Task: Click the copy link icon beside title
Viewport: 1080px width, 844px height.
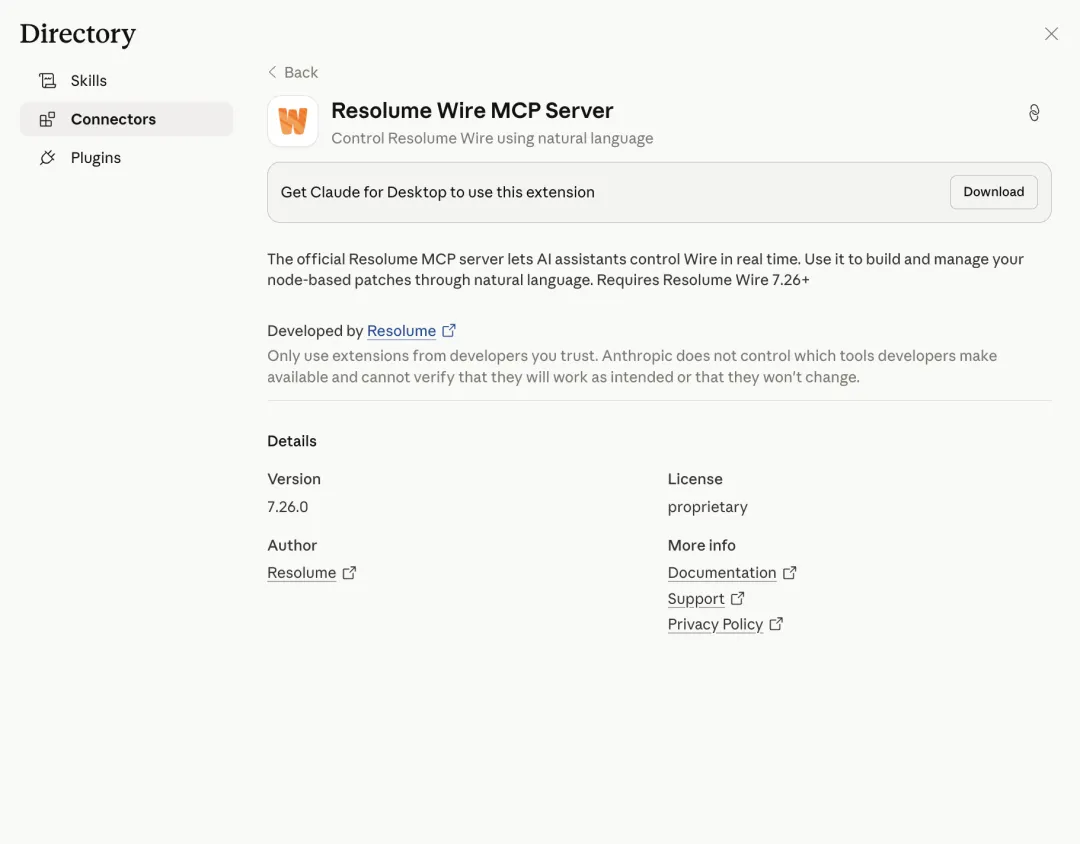Action: click(1034, 113)
